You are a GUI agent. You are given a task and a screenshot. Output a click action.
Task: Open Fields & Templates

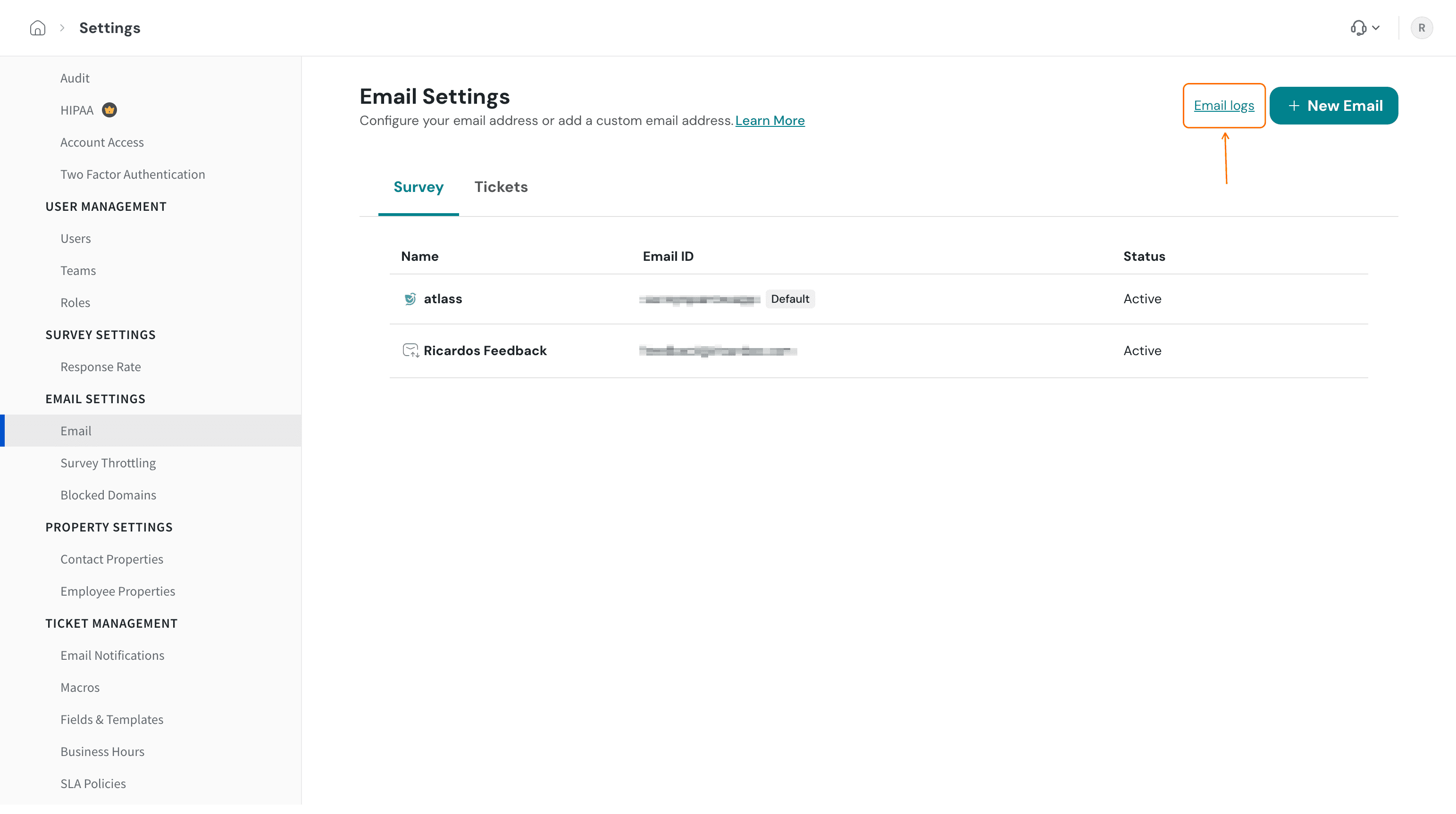[111, 720]
